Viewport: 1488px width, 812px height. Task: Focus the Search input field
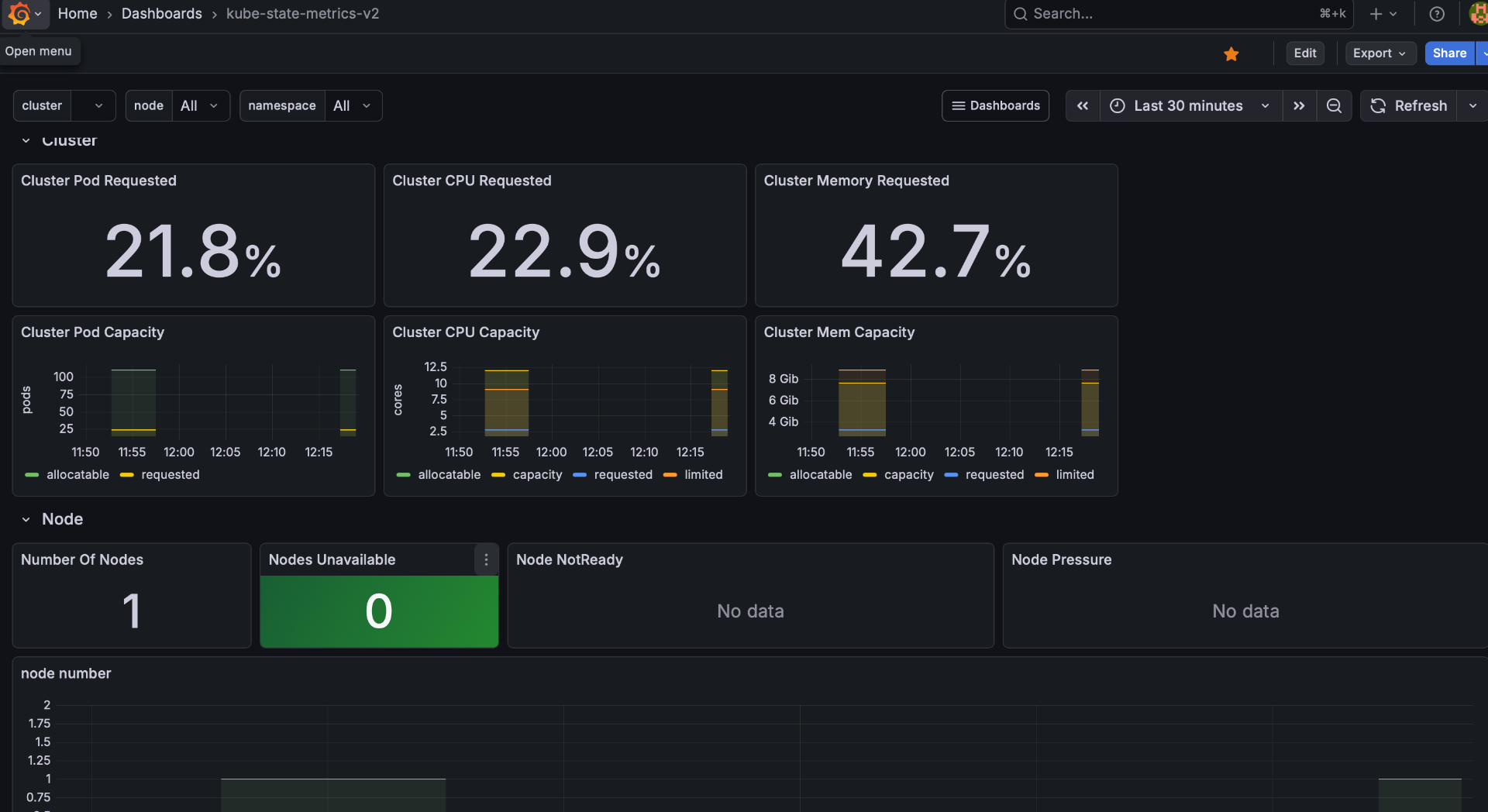[x=1178, y=14]
